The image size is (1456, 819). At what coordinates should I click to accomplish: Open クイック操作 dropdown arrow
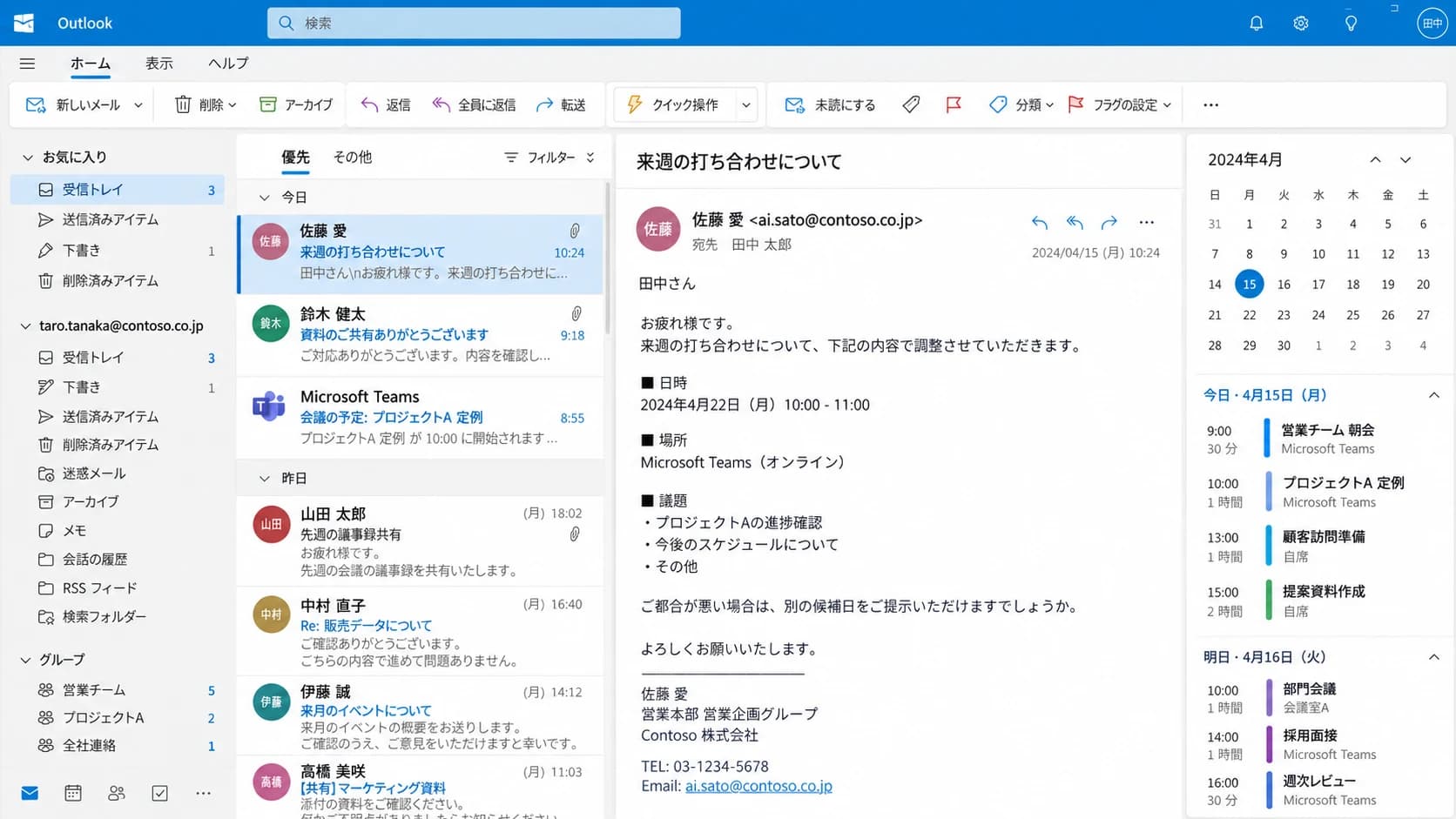pos(746,105)
